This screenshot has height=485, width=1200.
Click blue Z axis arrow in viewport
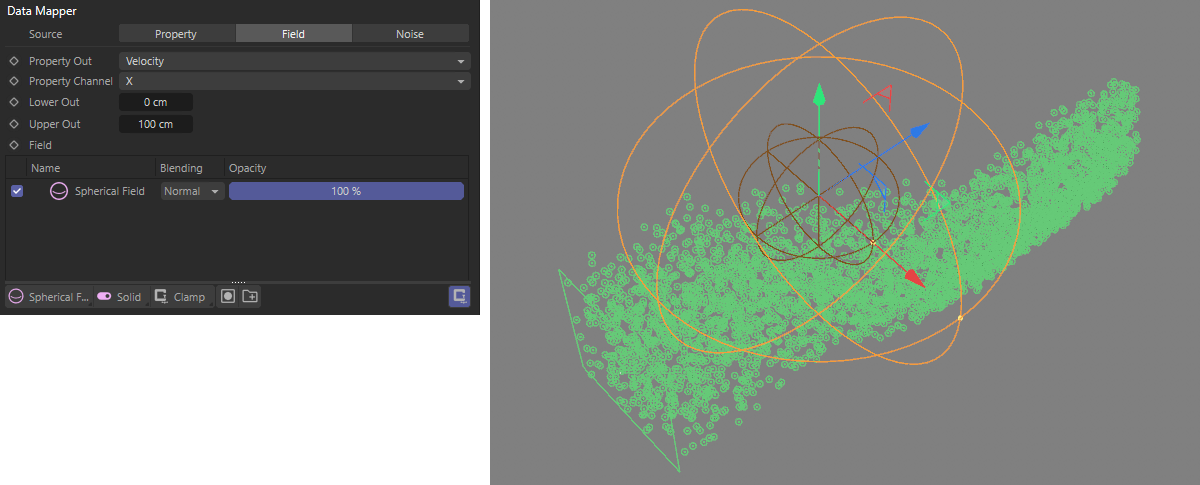coord(919,131)
